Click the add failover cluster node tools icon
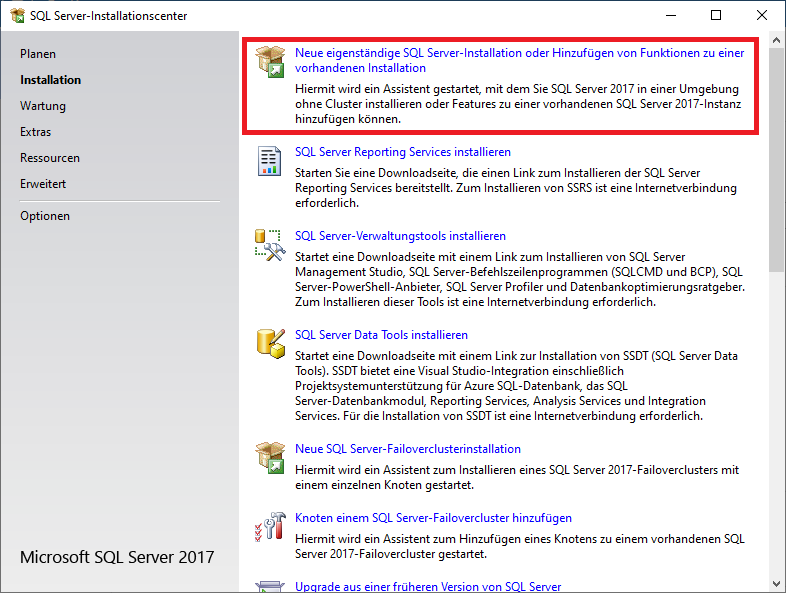 coord(270,526)
